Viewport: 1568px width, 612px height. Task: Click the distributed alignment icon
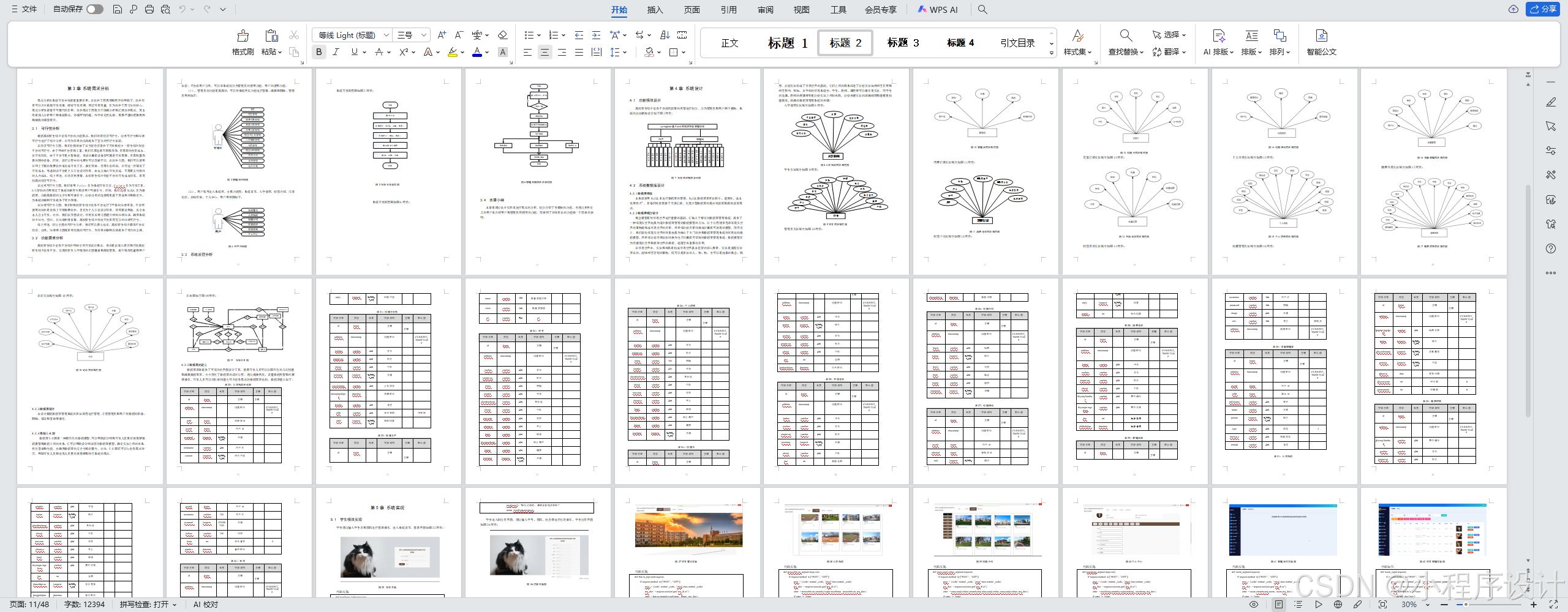(x=596, y=53)
